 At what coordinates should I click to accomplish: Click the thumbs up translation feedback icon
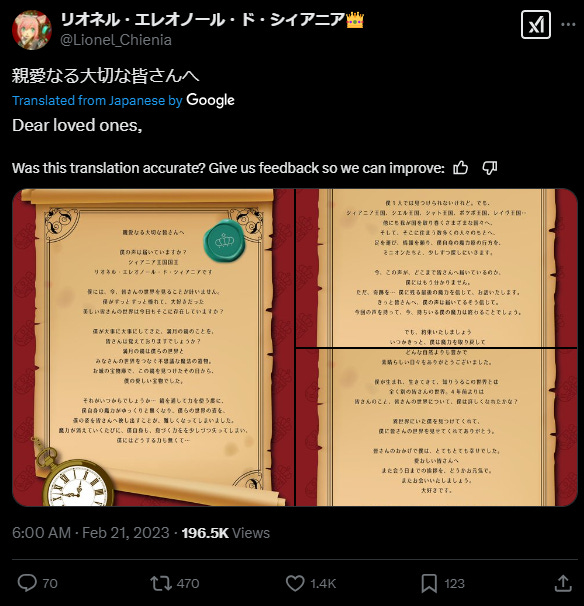tap(460, 168)
